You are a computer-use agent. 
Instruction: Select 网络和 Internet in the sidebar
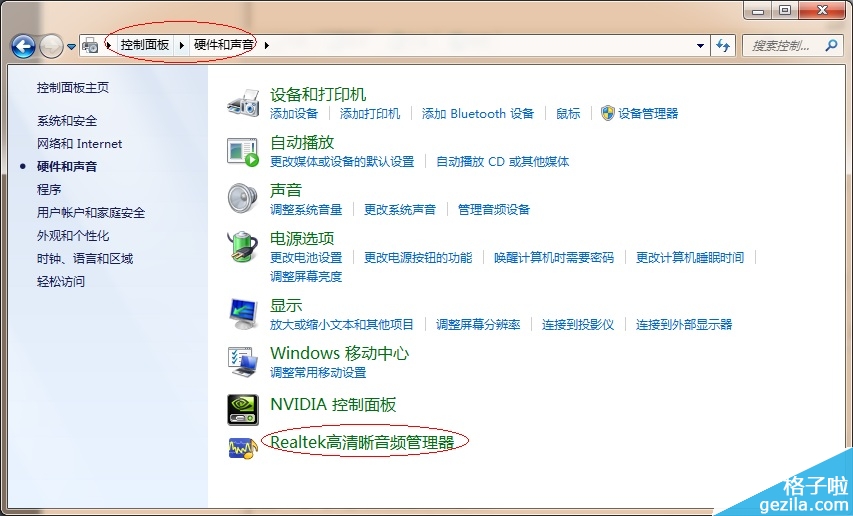(x=79, y=144)
